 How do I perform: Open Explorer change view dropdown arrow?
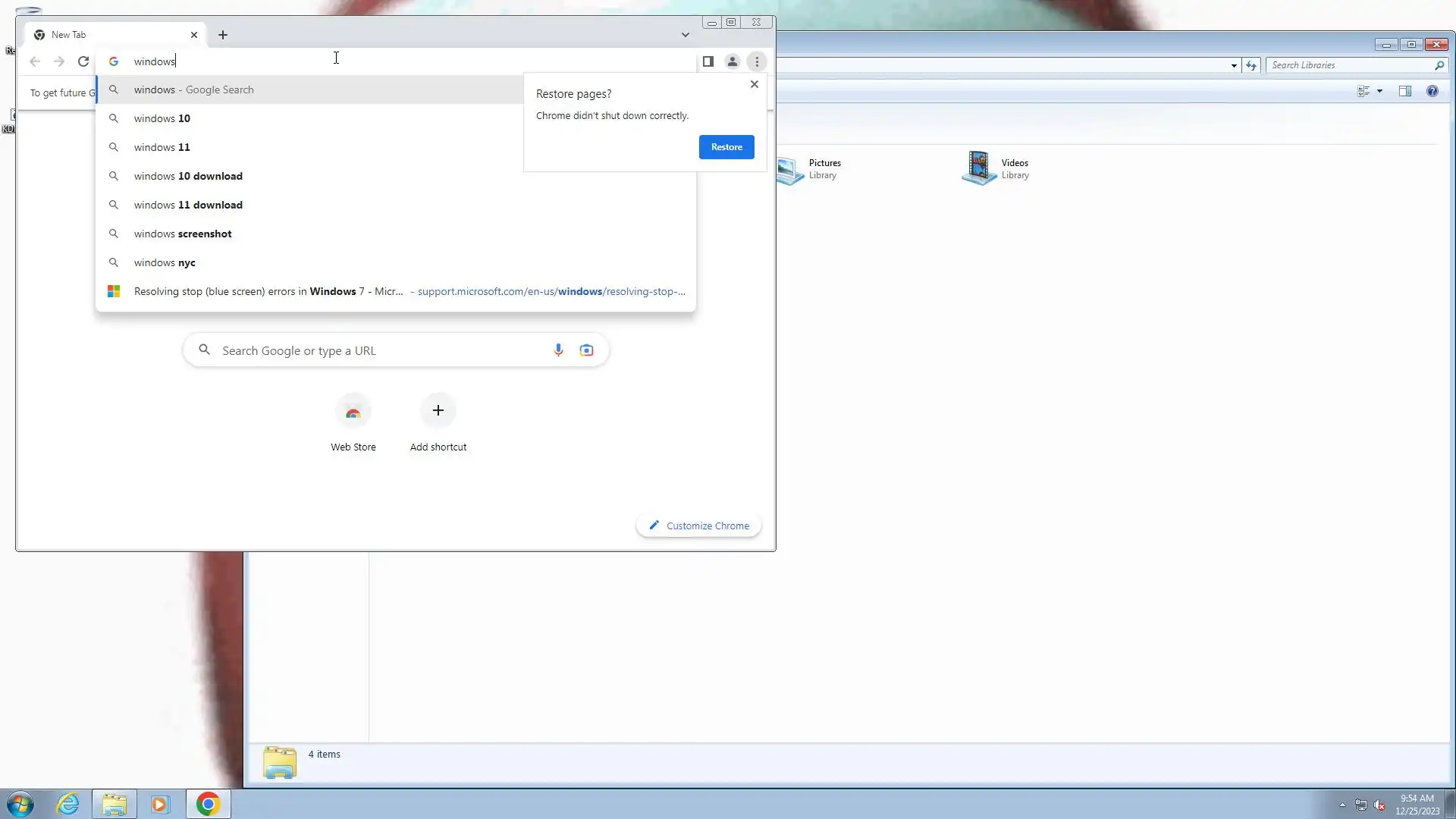coord(1379,91)
